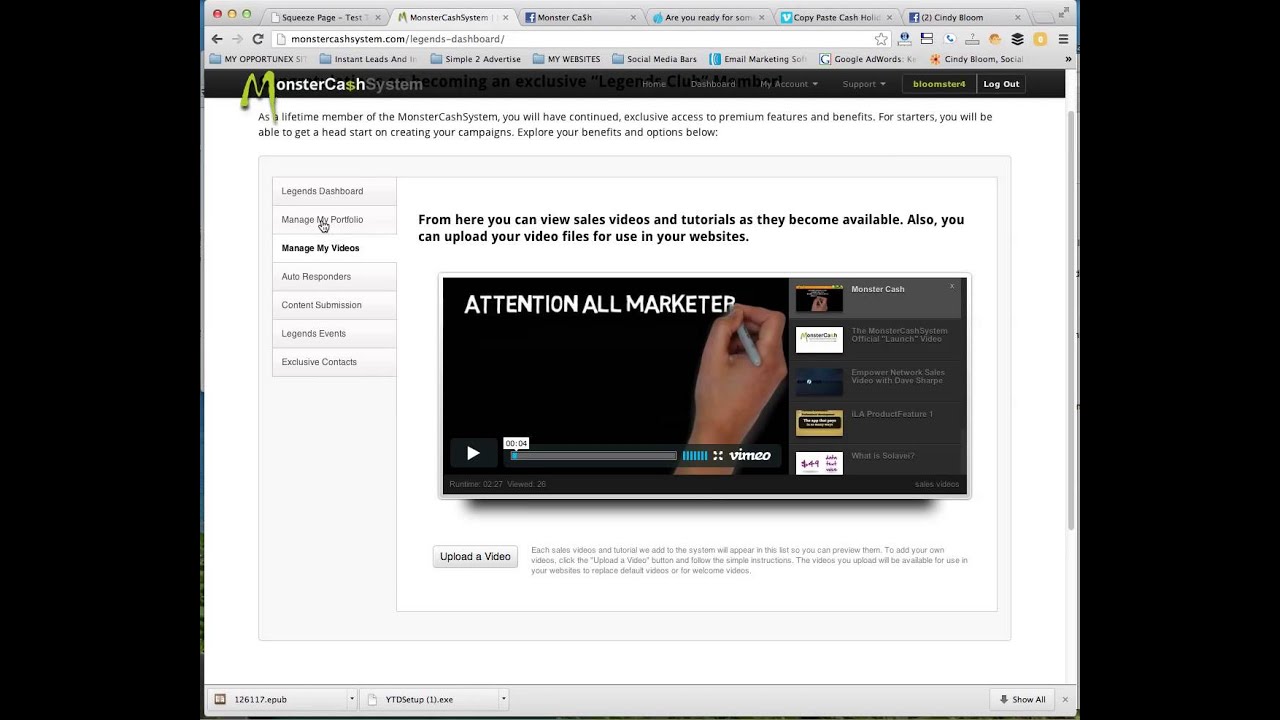Switch to Copy Paste Cash Vimeo tab
This screenshot has height=720, width=1280.
[836, 17]
